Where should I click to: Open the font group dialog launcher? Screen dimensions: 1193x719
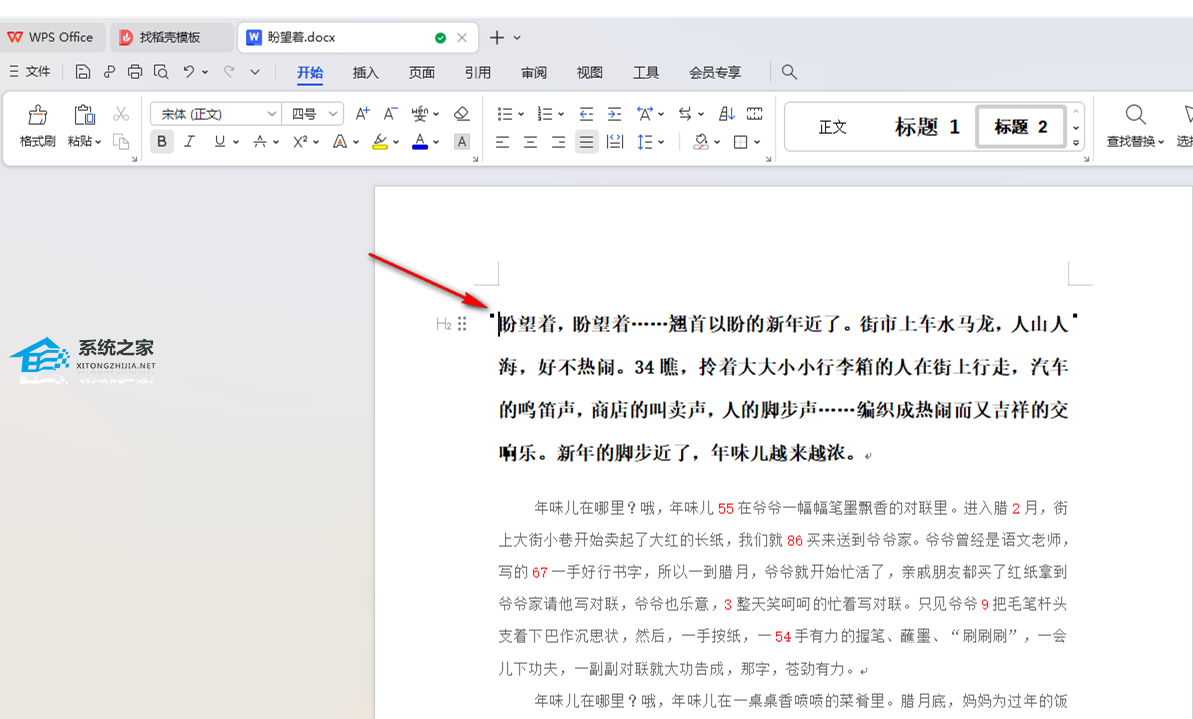[x=476, y=159]
